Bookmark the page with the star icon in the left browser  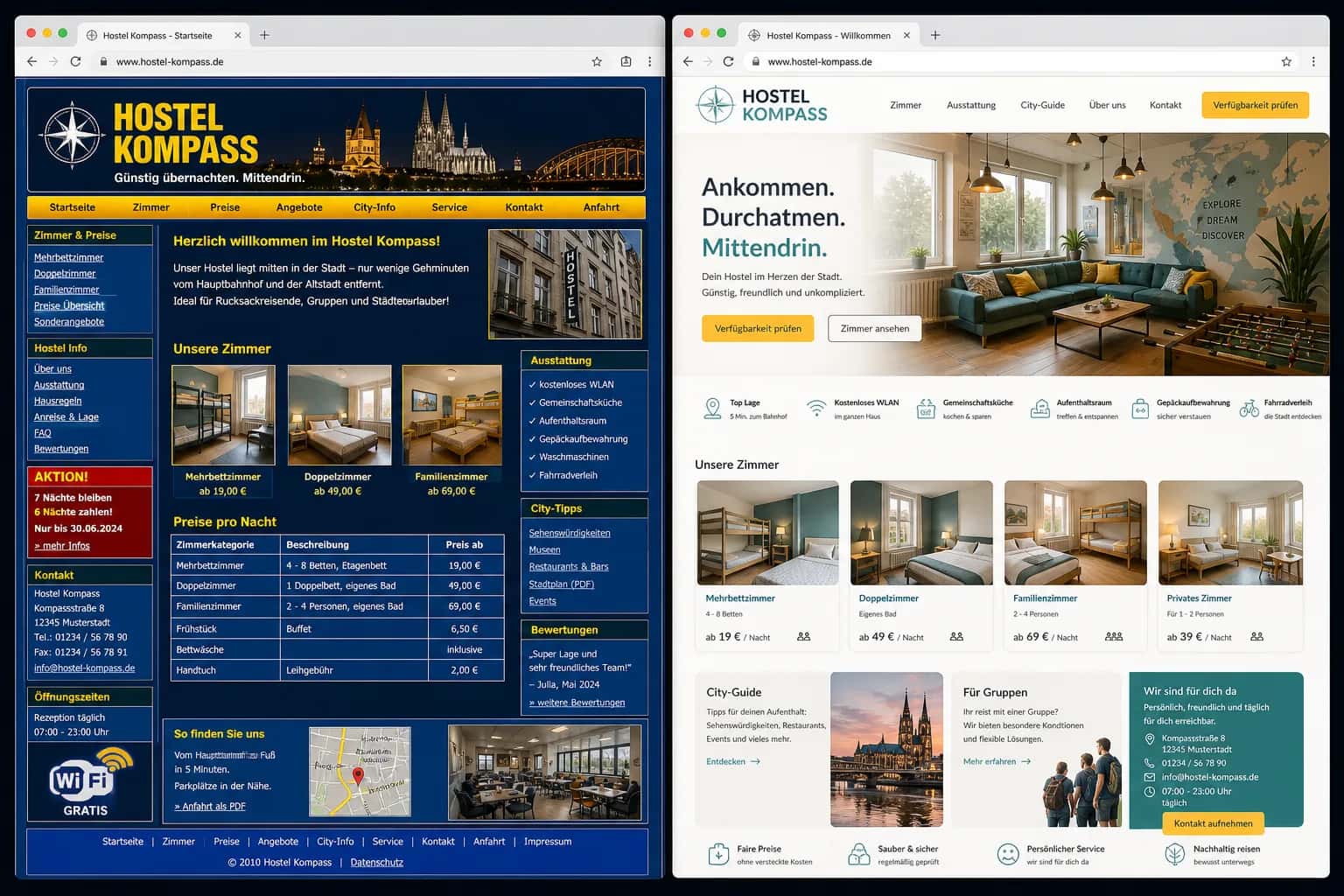597,62
